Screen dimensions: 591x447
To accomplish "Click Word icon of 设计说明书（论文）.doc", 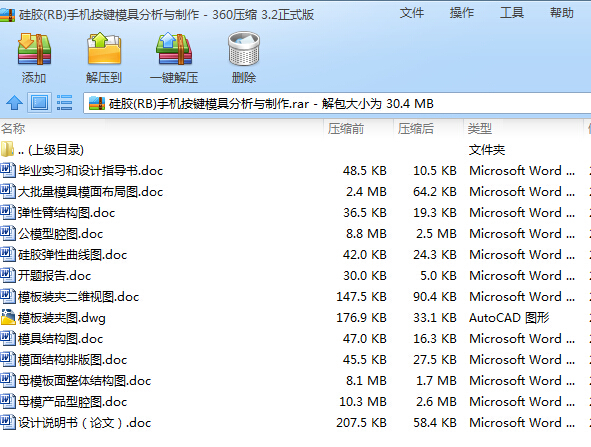I will coord(8,422).
